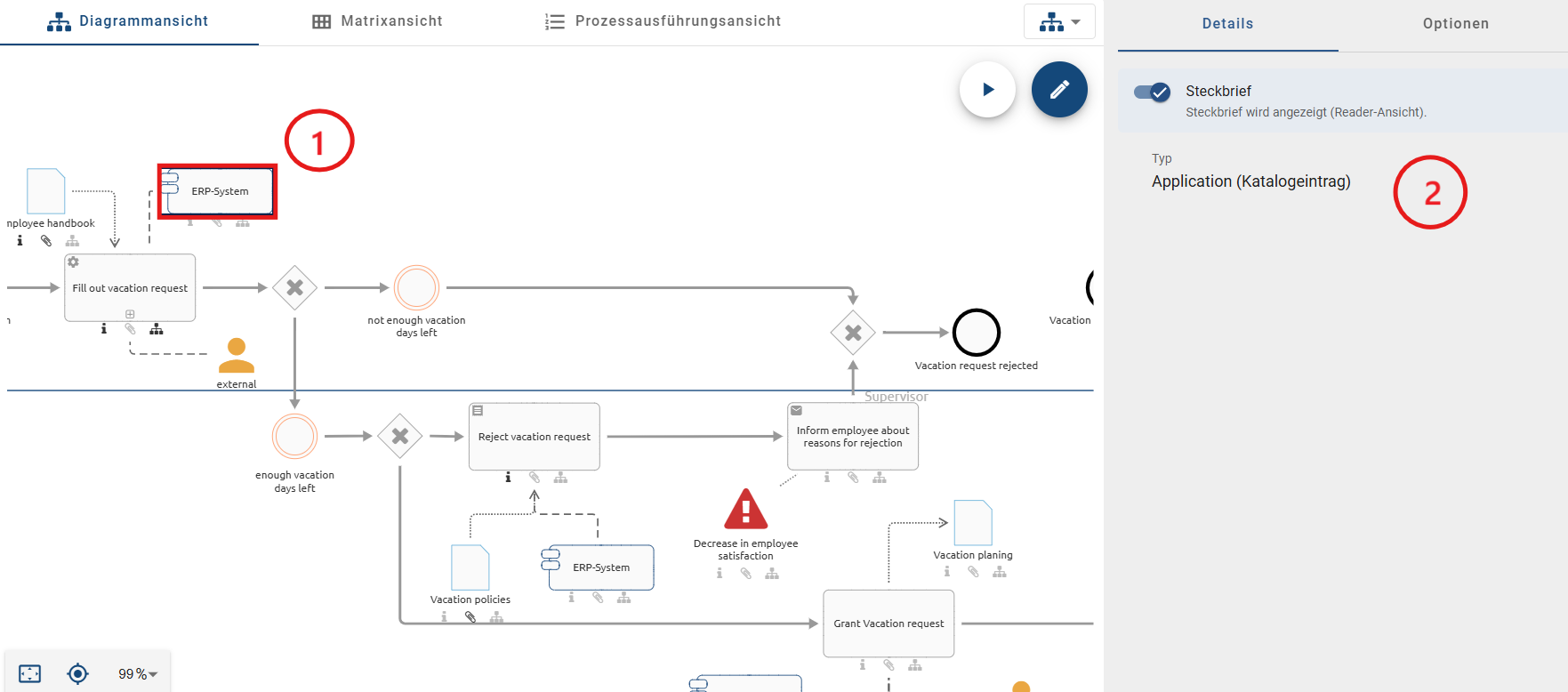The image size is (1568, 692).
Task: Click the fit-to-screen icon
Action: (30, 673)
